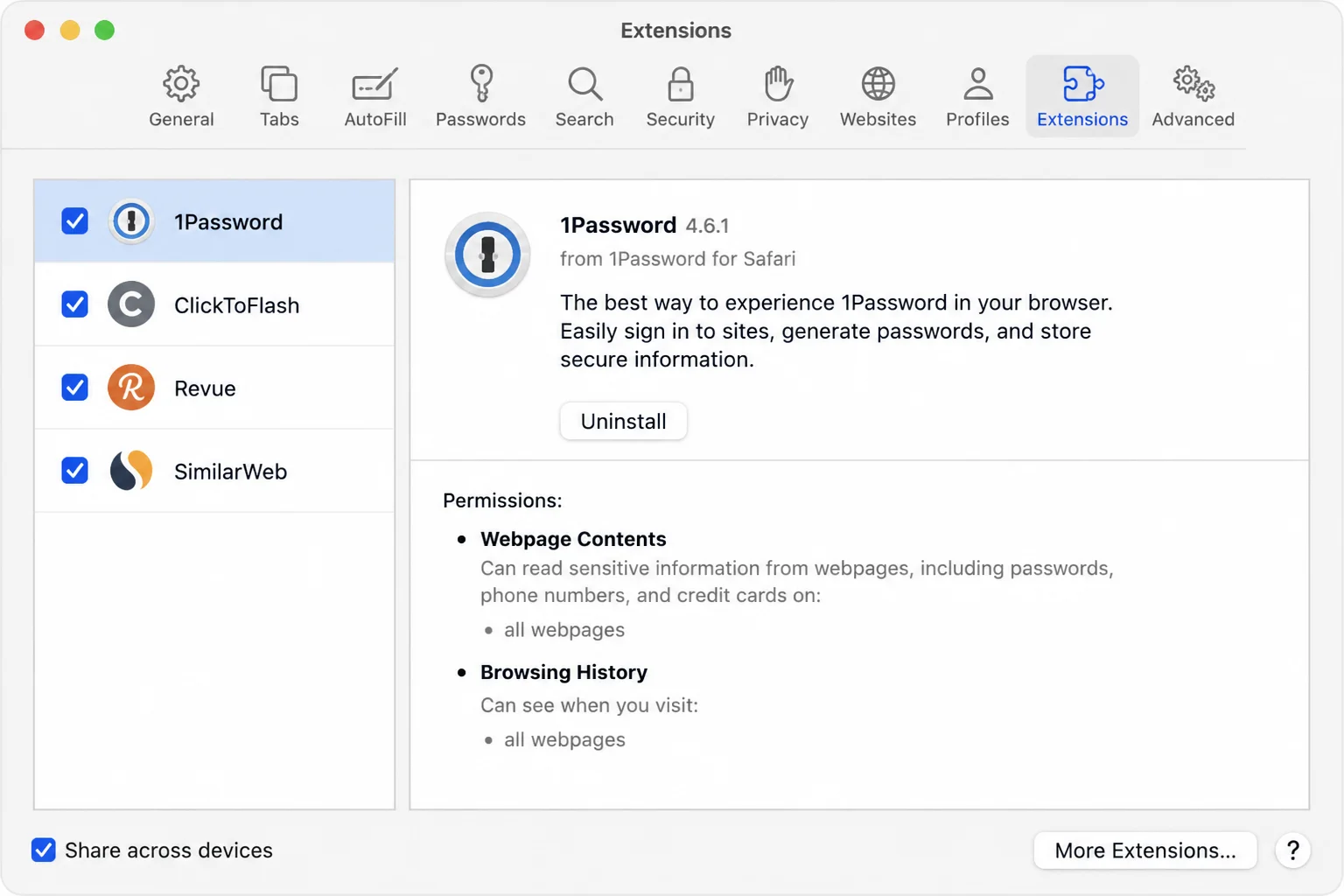Viewport: 1344px width, 896px height.
Task: Click More Extensions... button
Action: 1145,850
